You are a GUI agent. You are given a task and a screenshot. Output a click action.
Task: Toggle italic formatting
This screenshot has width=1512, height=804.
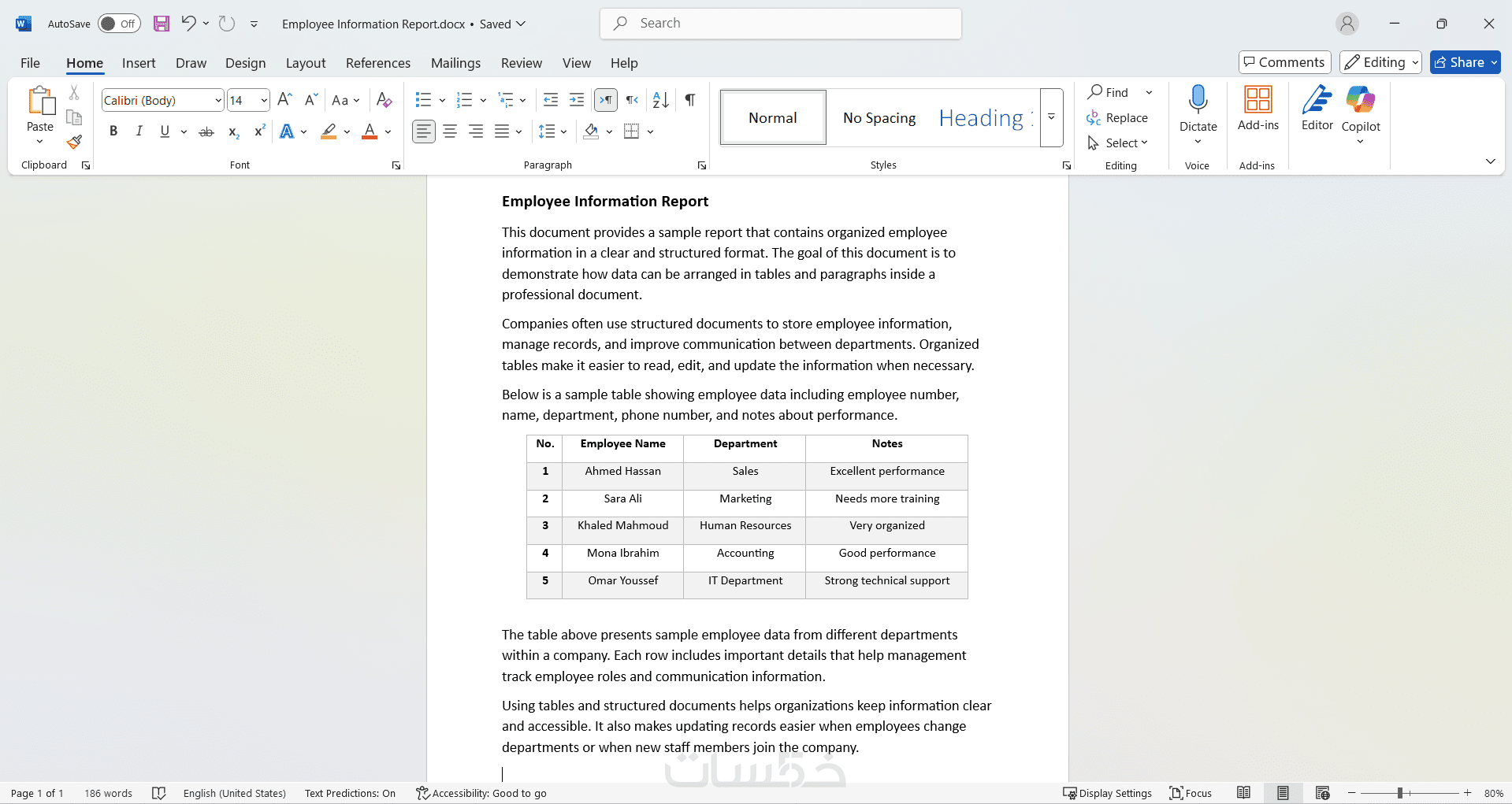pos(139,132)
